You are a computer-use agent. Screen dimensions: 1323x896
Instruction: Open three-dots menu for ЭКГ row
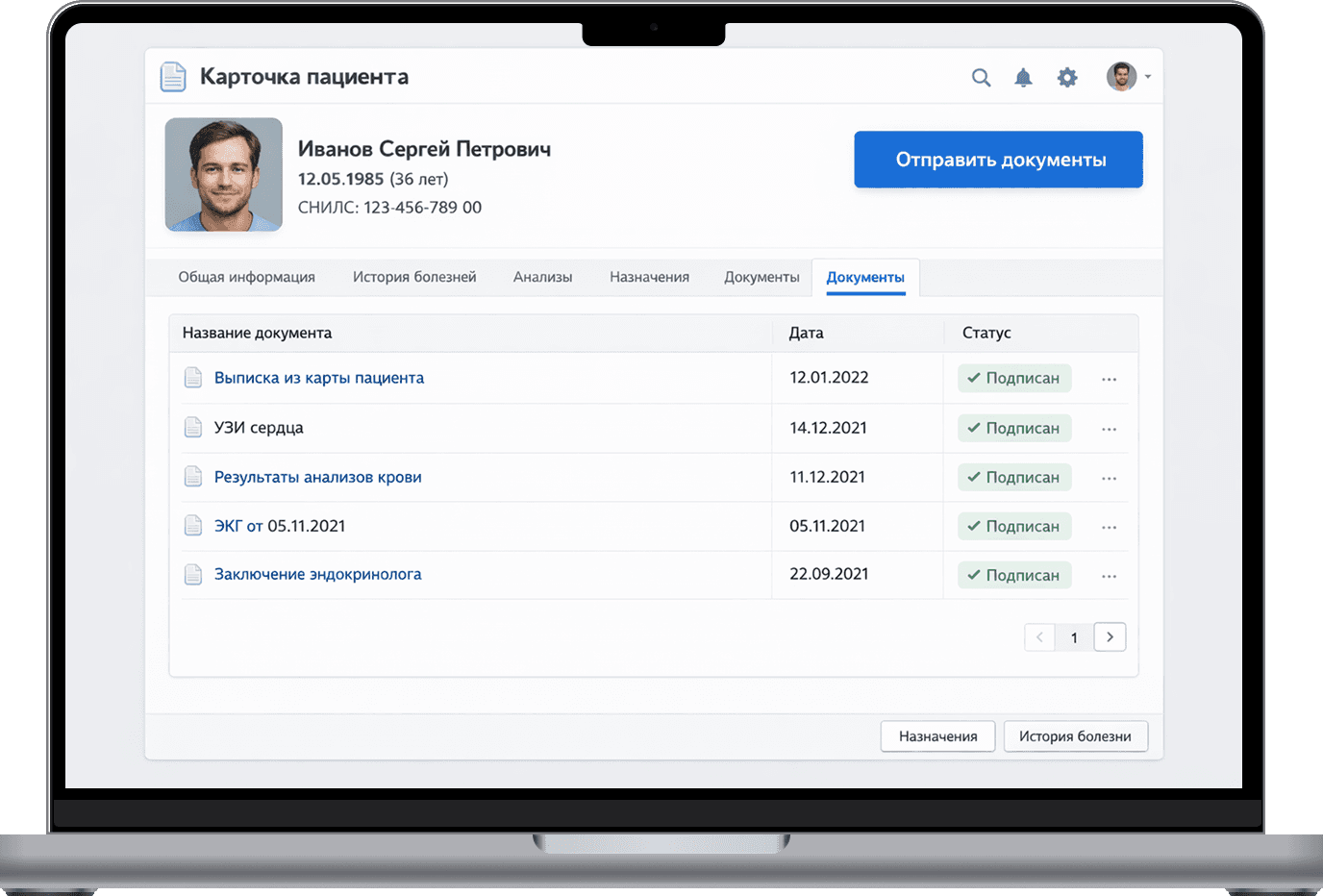[1109, 527]
